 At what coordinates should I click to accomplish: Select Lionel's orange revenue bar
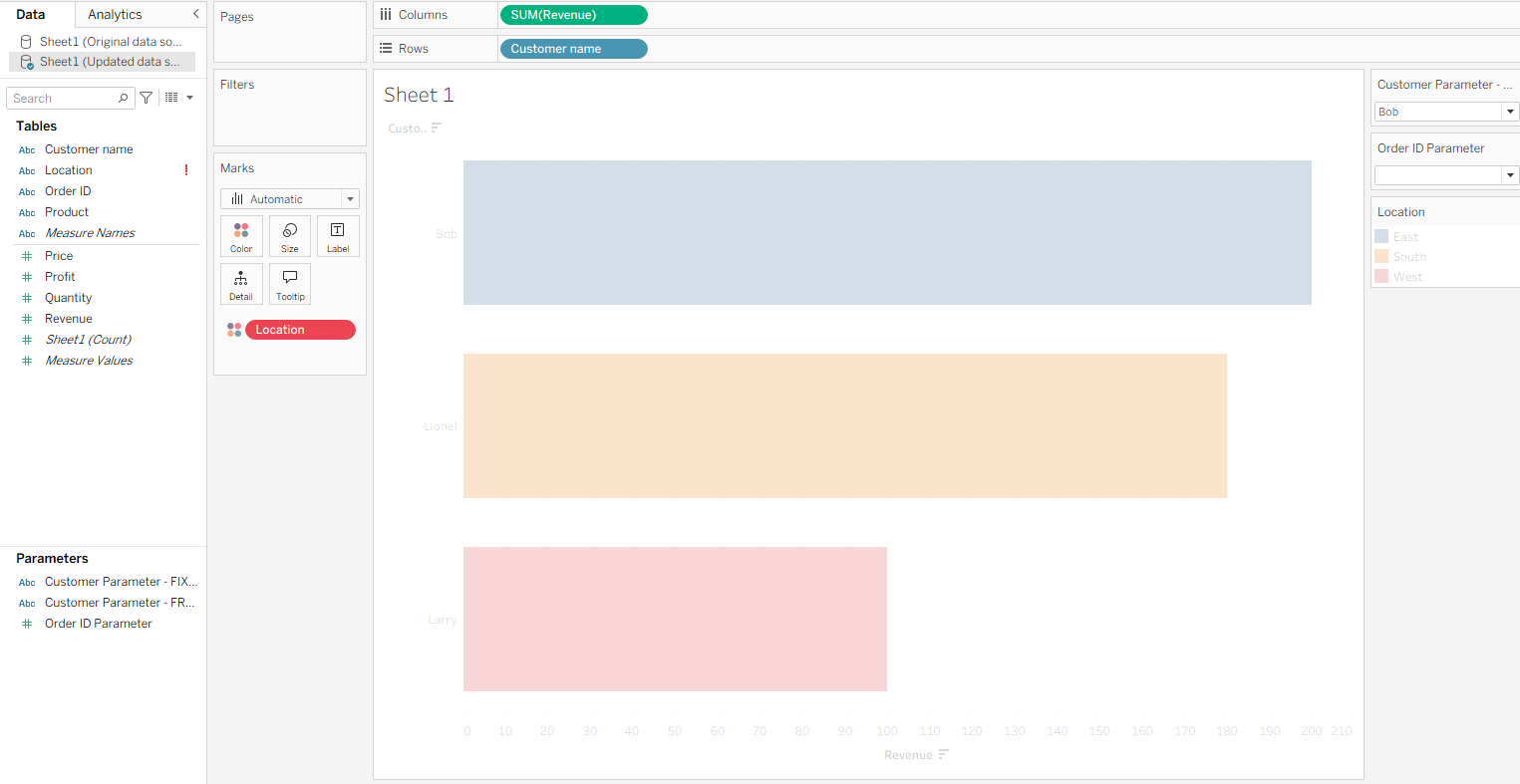[845, 426]
